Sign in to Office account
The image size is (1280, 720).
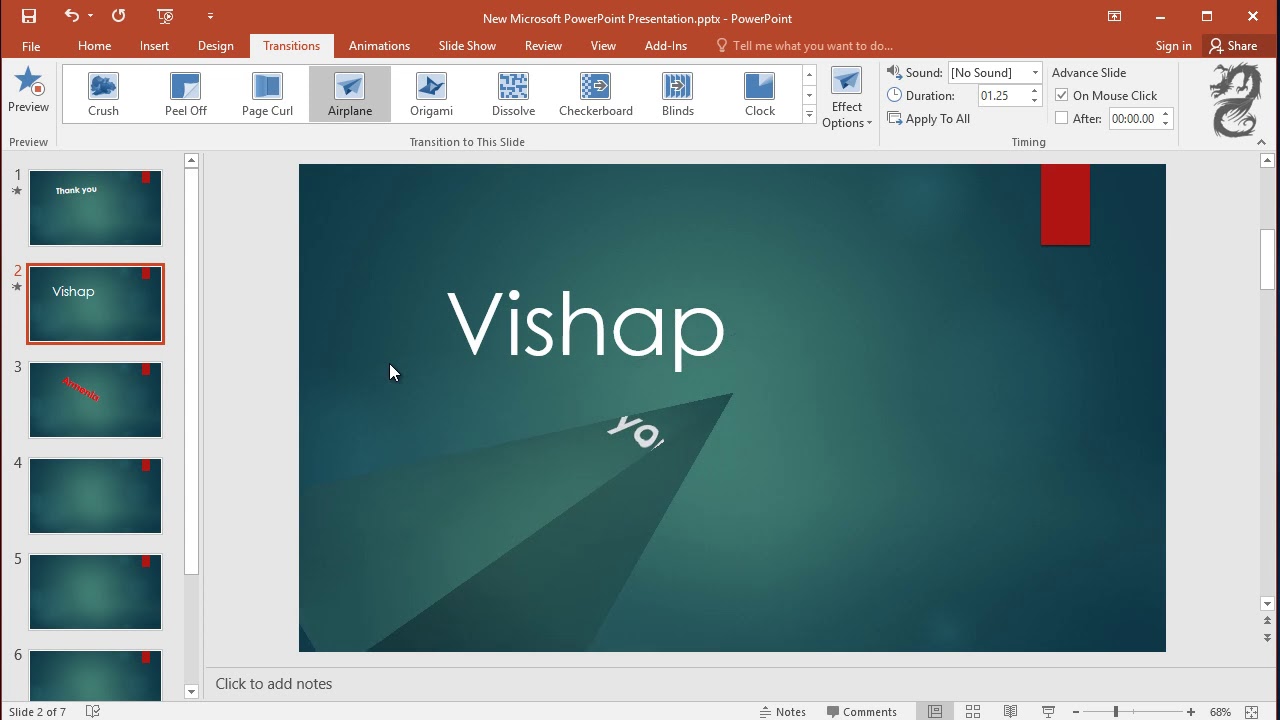[1173, 46]
